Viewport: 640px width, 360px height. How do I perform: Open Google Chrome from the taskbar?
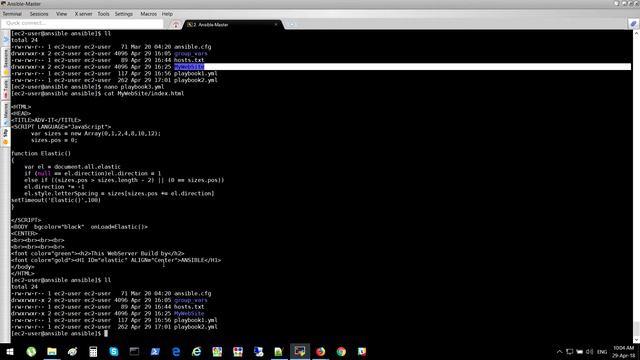(341, 351)
